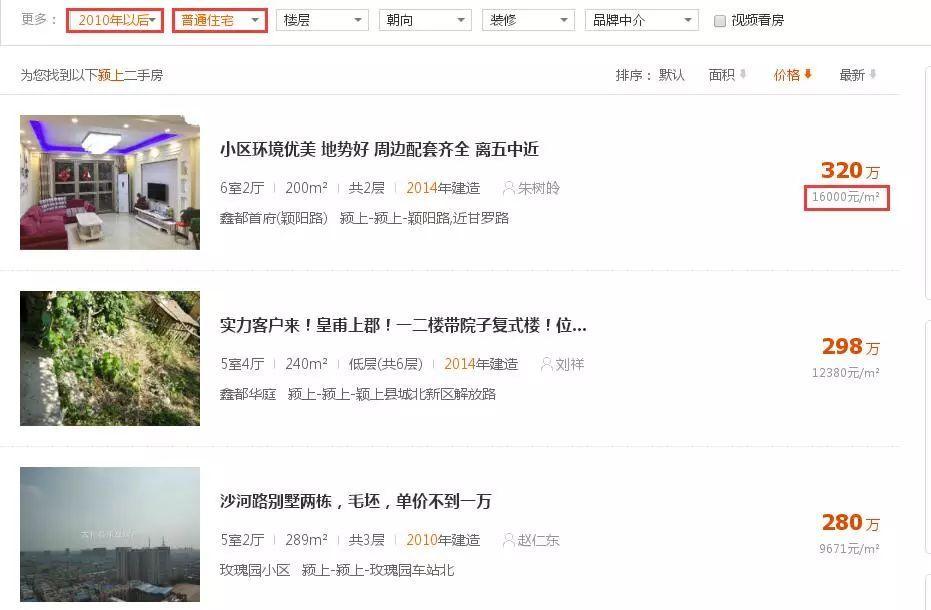
Task: Click the 298万 price
Action: pyautogui.click(x=850, y=346)
